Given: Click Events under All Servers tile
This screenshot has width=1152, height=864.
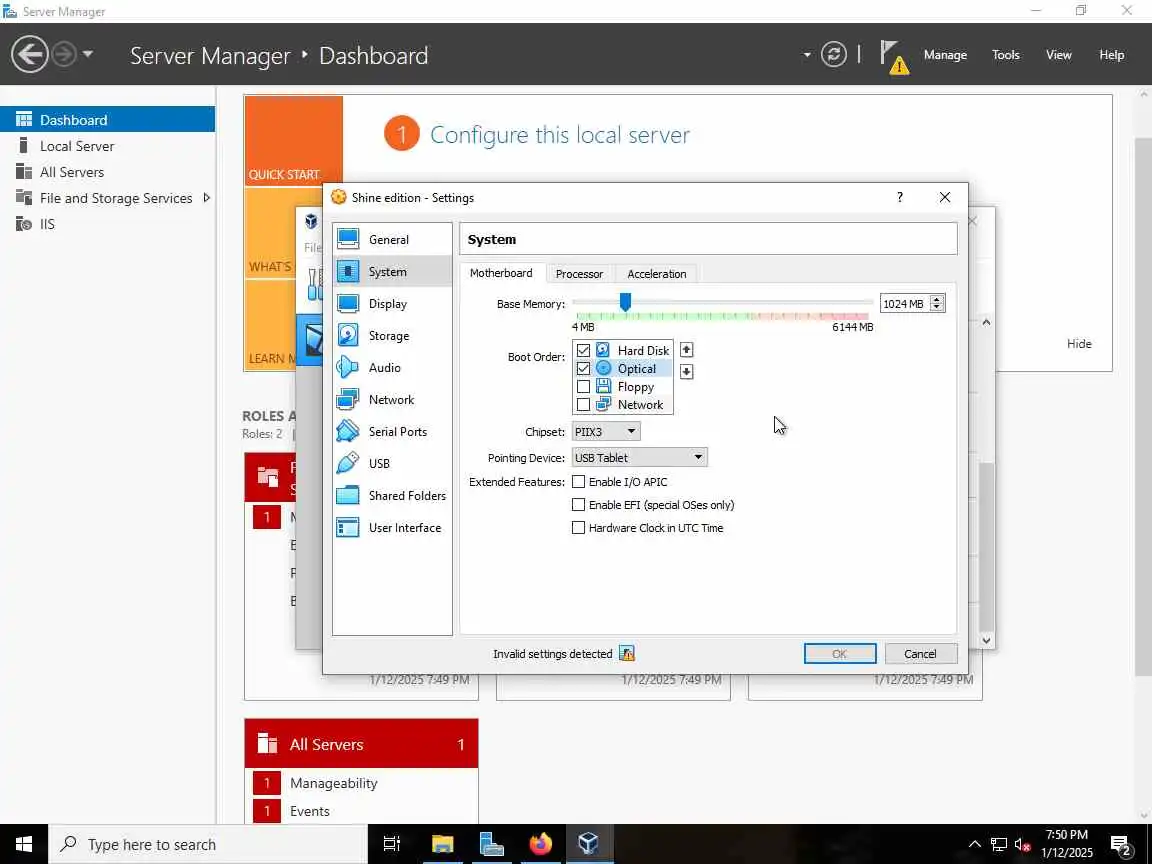Looking at the screenshot, I should [309, 811].
